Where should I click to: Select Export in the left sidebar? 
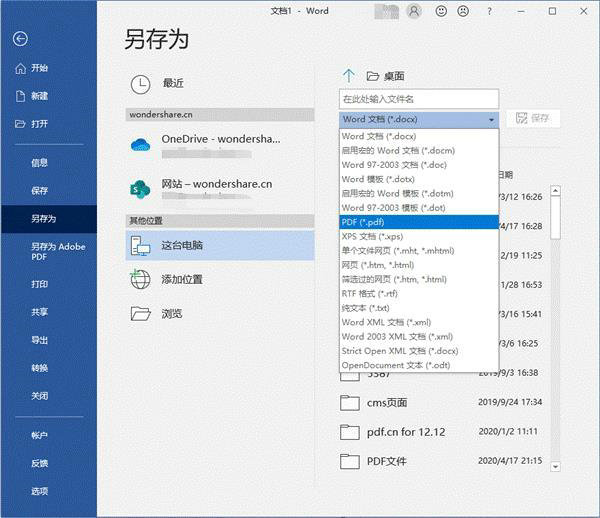click(x=40, y=340)
